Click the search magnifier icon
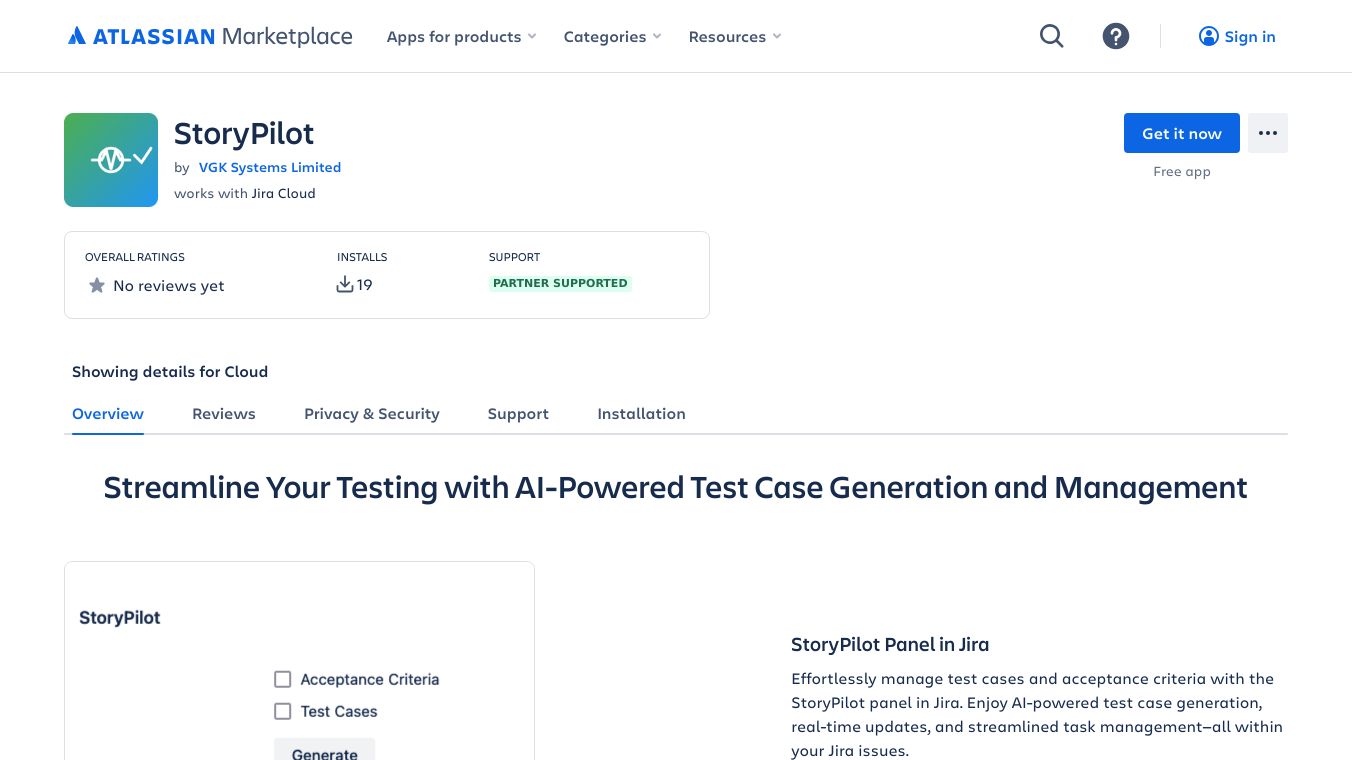The image size is (1352, 760). (1051, 37)
